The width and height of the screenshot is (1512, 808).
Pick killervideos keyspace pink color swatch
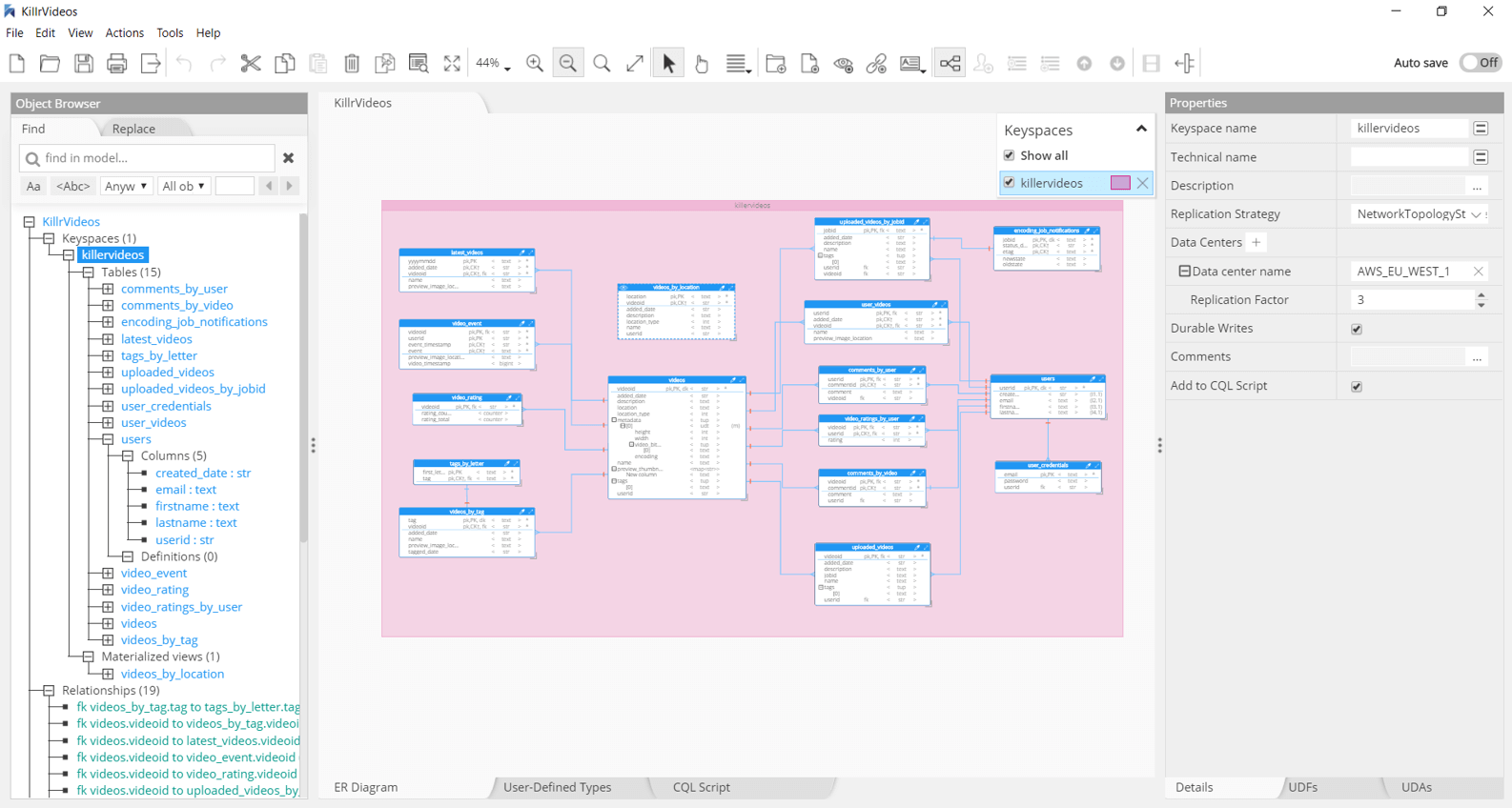point(1120,183)
